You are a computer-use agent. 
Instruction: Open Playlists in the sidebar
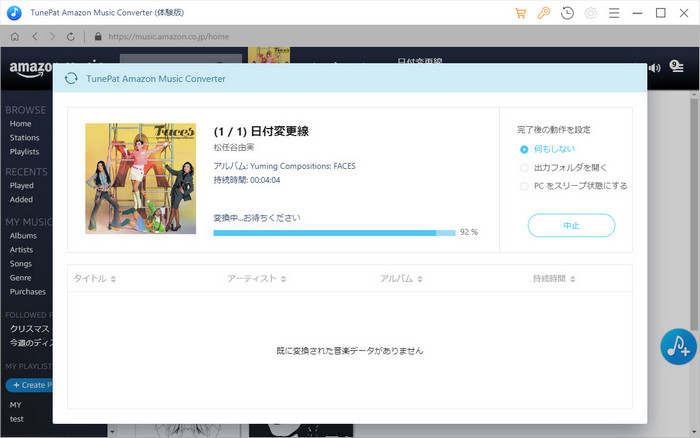click(25, 152)
